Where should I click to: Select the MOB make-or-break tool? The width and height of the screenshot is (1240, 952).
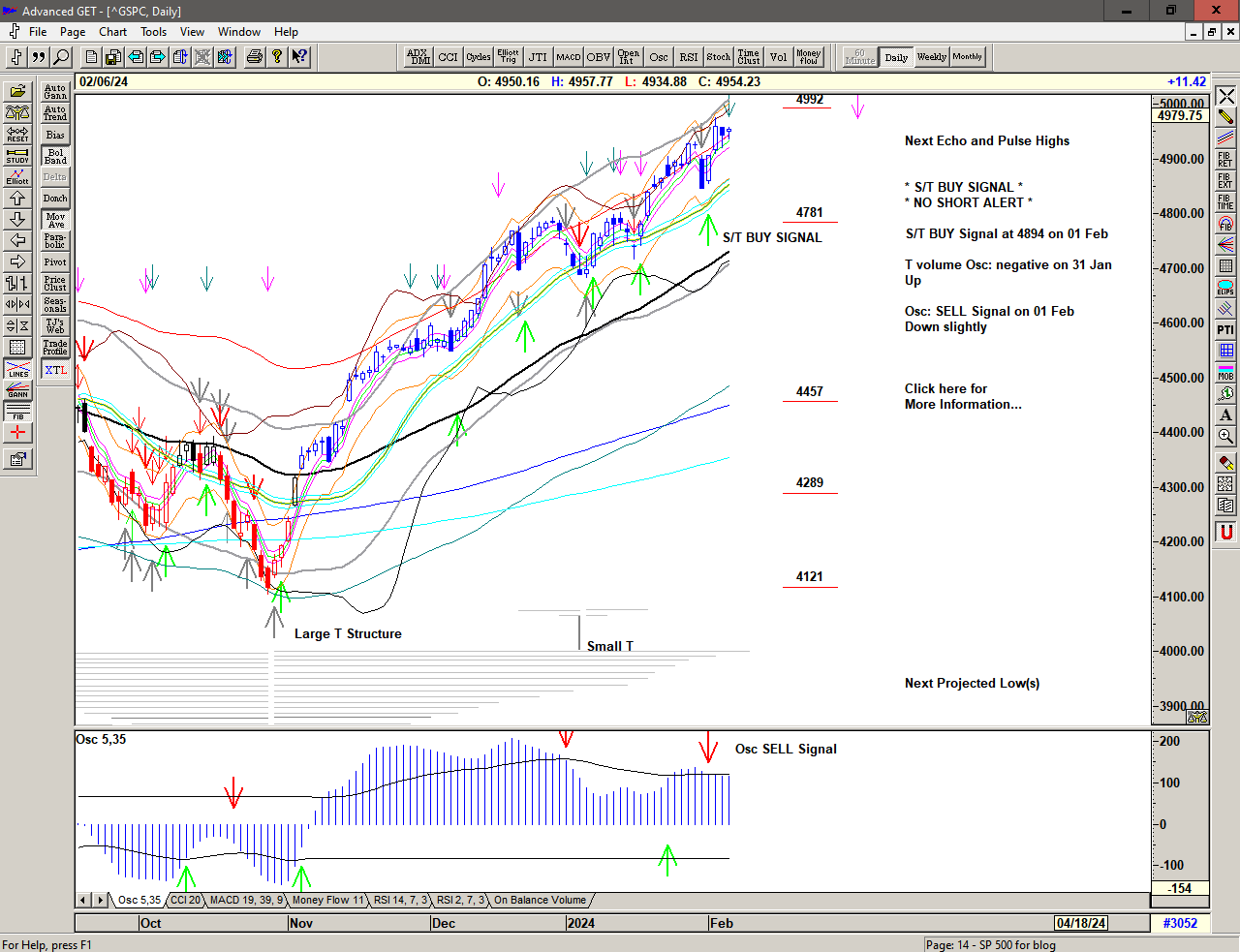click(1225, 373)
